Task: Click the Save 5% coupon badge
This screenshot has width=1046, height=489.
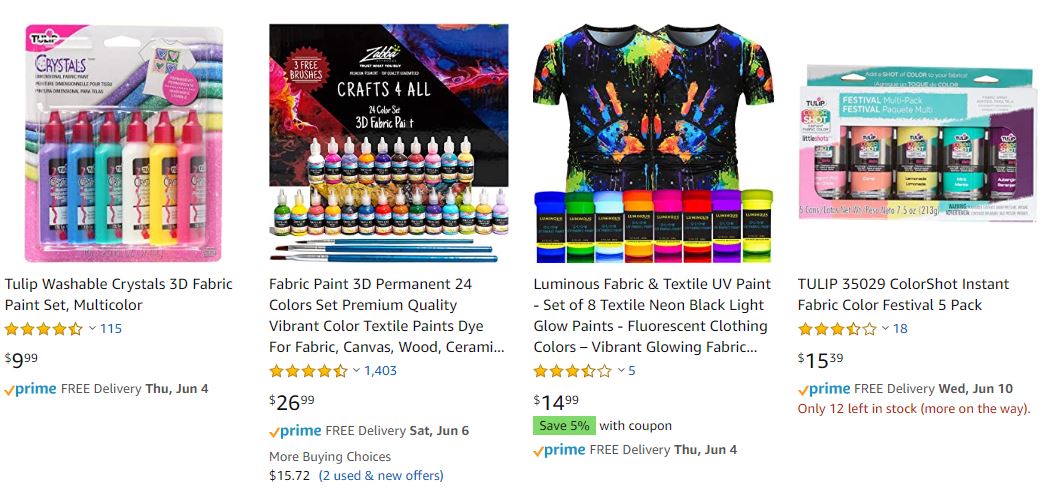Action: 564,426
